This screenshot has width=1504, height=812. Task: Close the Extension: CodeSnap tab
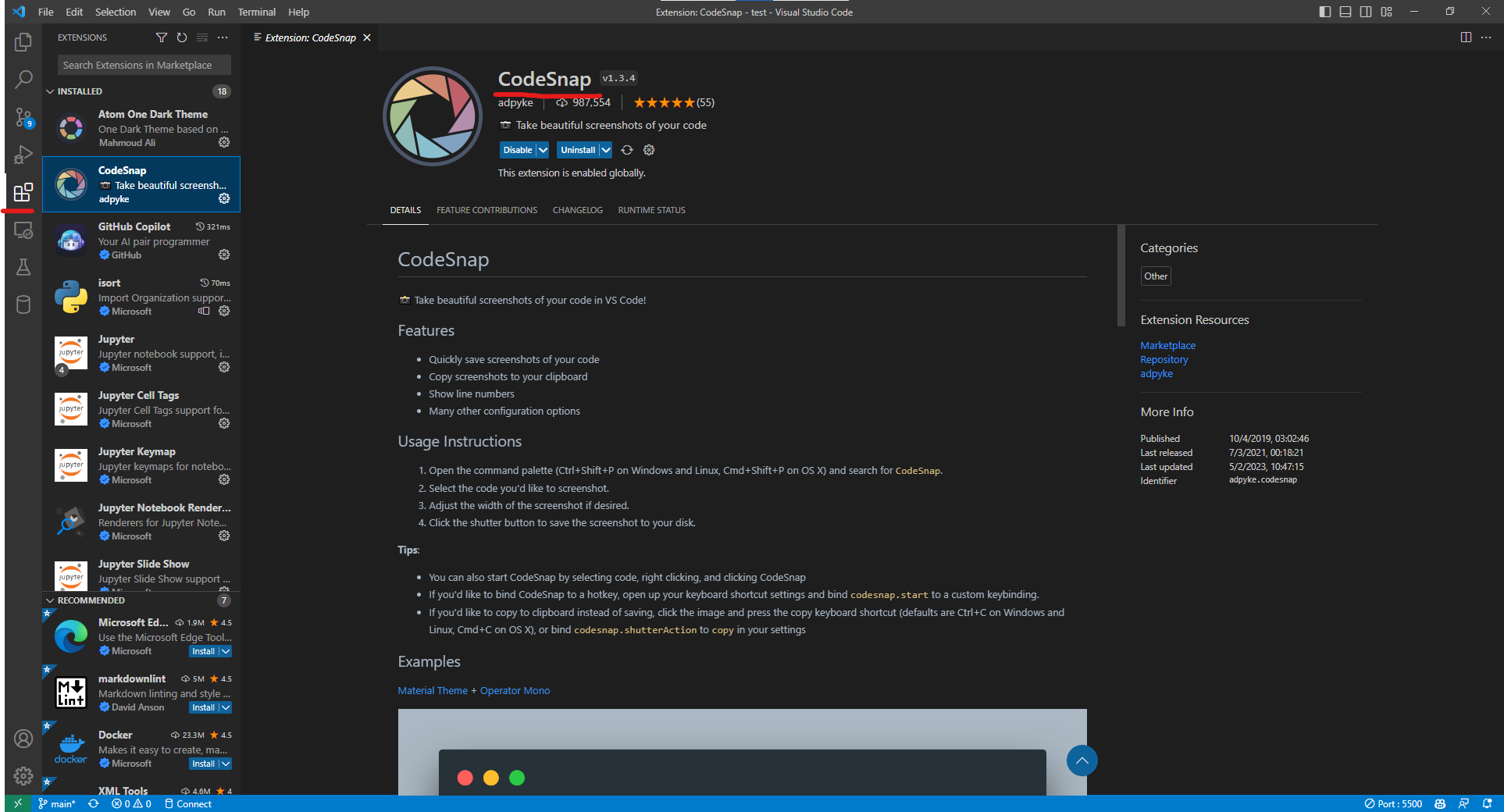[x=367, y=37]
